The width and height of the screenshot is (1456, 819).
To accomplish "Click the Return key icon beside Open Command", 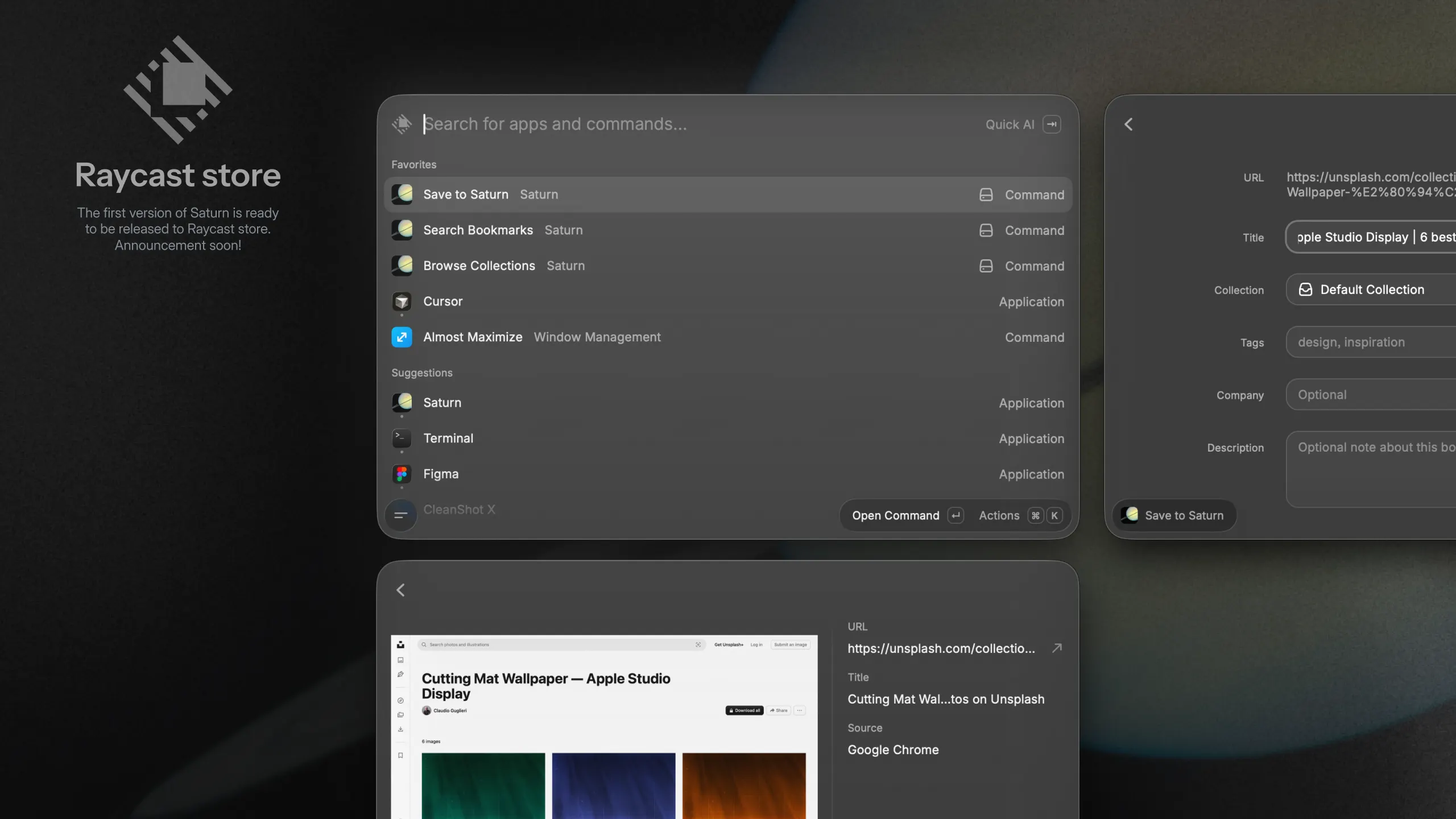I will point(955,516).
